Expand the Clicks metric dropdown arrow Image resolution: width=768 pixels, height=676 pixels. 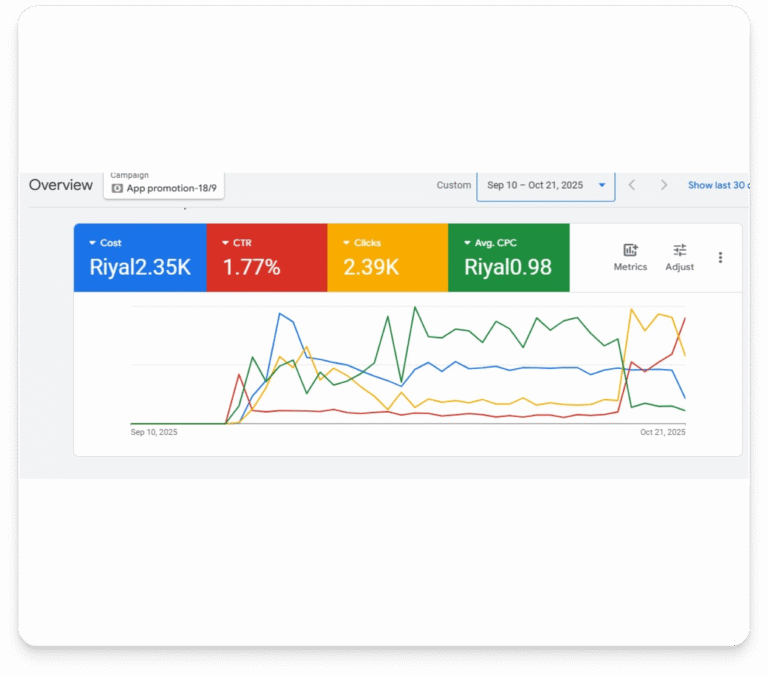coord(346,243)
